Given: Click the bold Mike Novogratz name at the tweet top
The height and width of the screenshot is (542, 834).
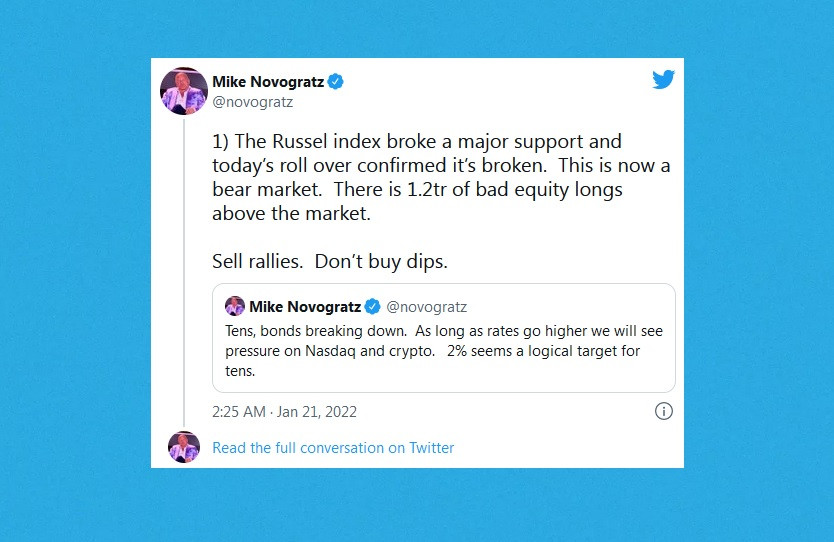Looking at the screenshot, I should [268, 82].
